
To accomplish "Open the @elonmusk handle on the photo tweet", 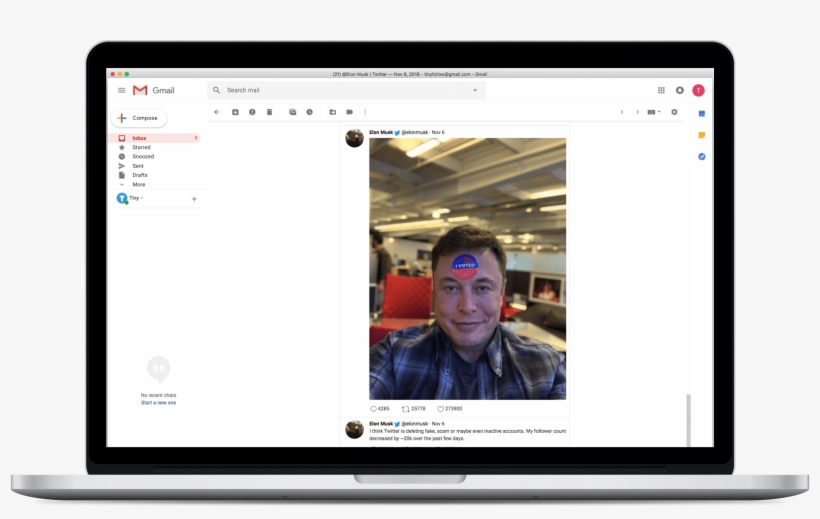I will (x=415, y=132).
